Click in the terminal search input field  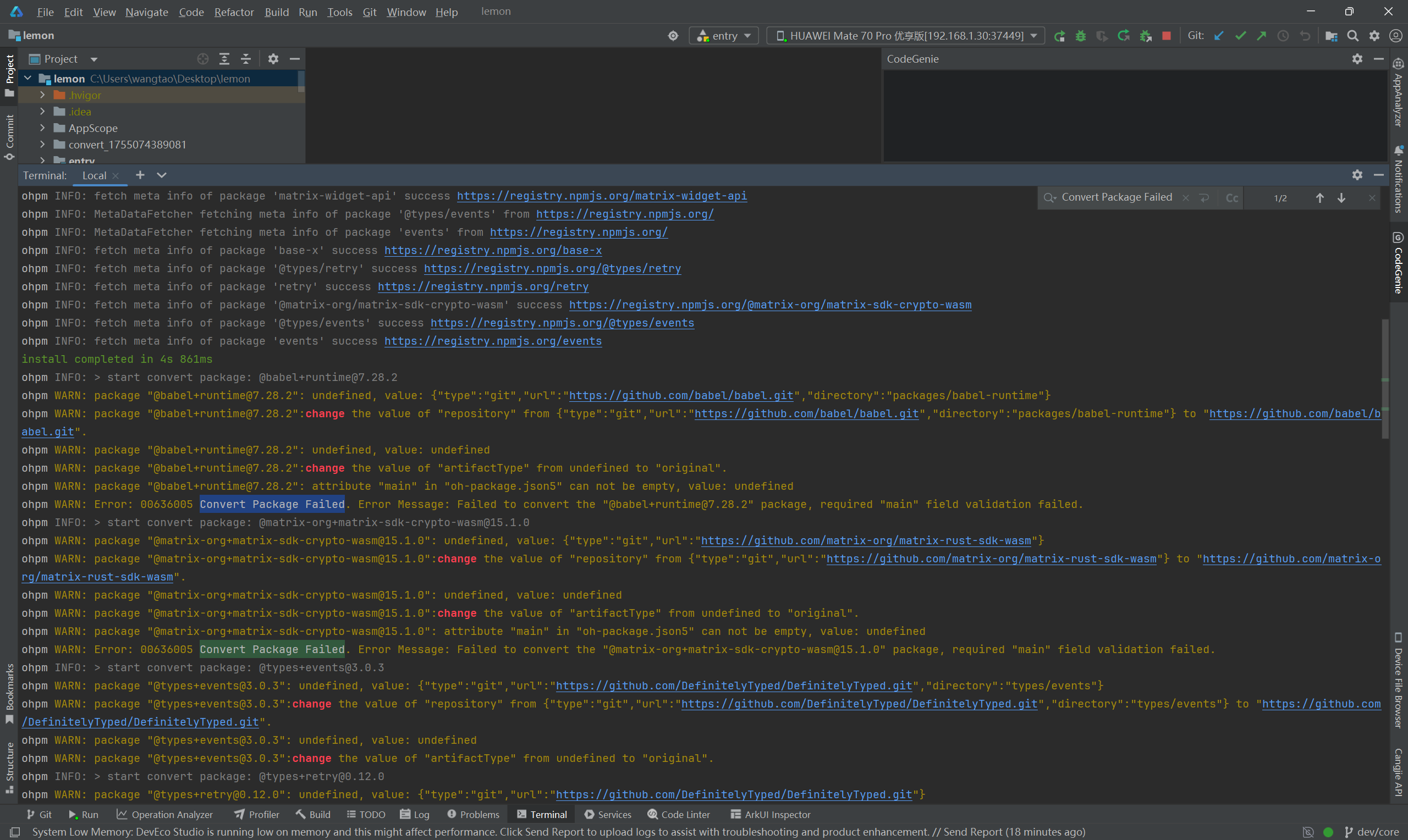(x=1116, y=197)
